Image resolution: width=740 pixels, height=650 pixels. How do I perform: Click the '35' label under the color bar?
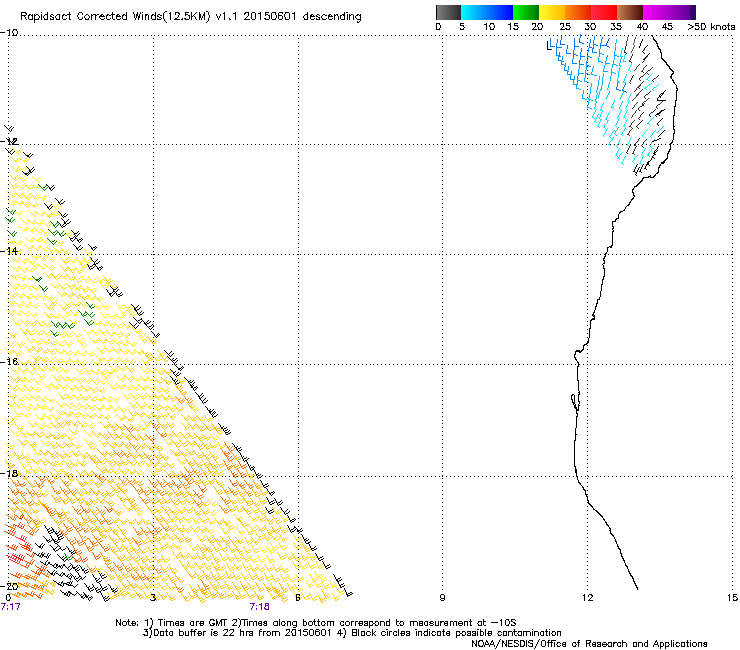(616, 27)
